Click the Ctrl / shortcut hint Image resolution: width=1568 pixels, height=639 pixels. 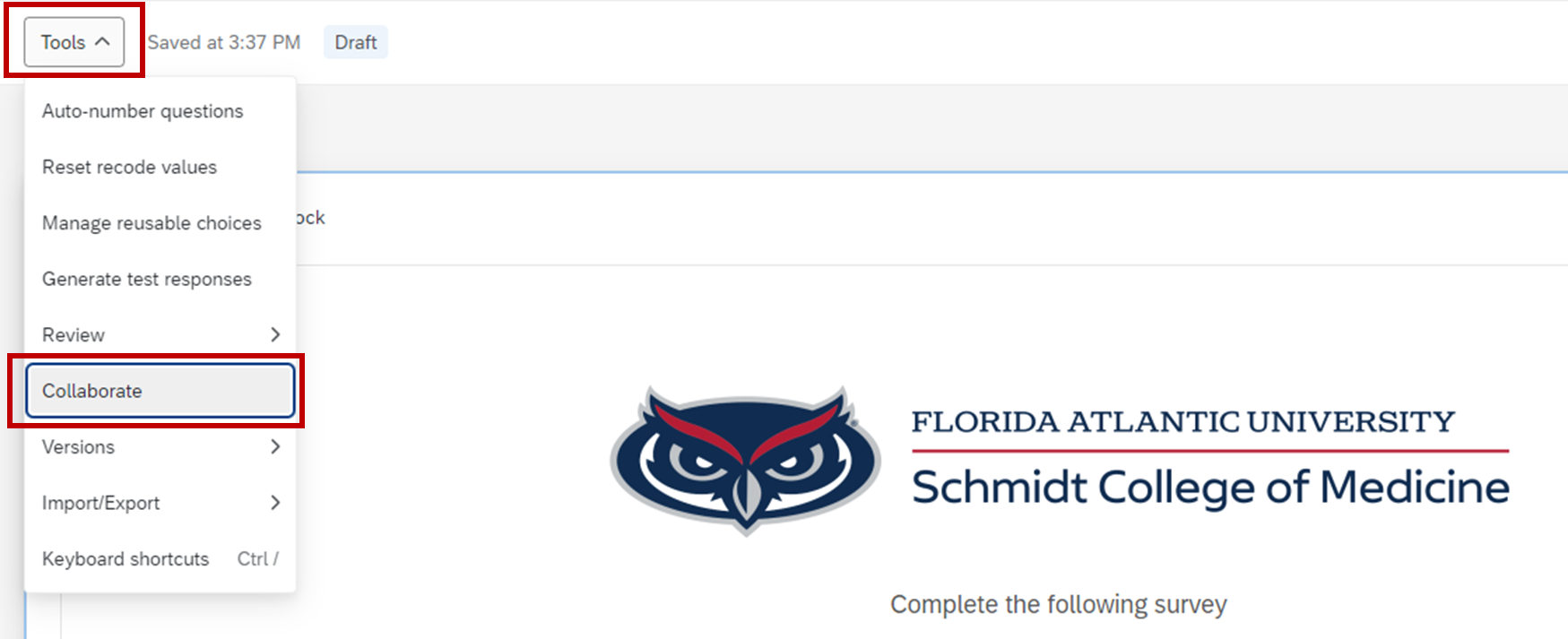click(258, 558)
